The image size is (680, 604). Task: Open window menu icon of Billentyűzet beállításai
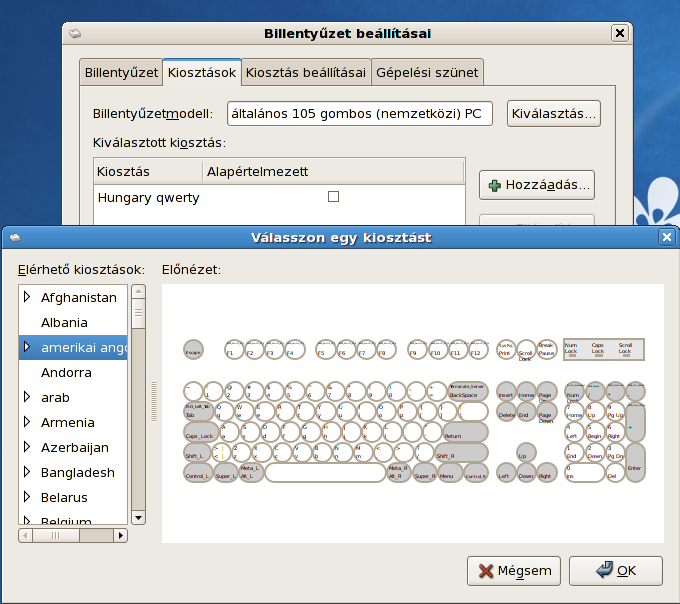[x=76, y=33]
